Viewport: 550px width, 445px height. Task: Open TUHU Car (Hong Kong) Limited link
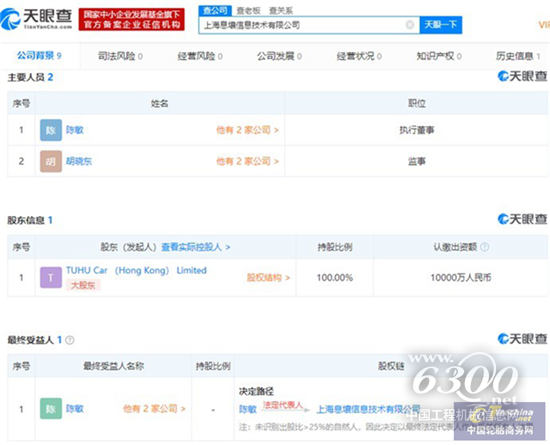pos(136,270)
